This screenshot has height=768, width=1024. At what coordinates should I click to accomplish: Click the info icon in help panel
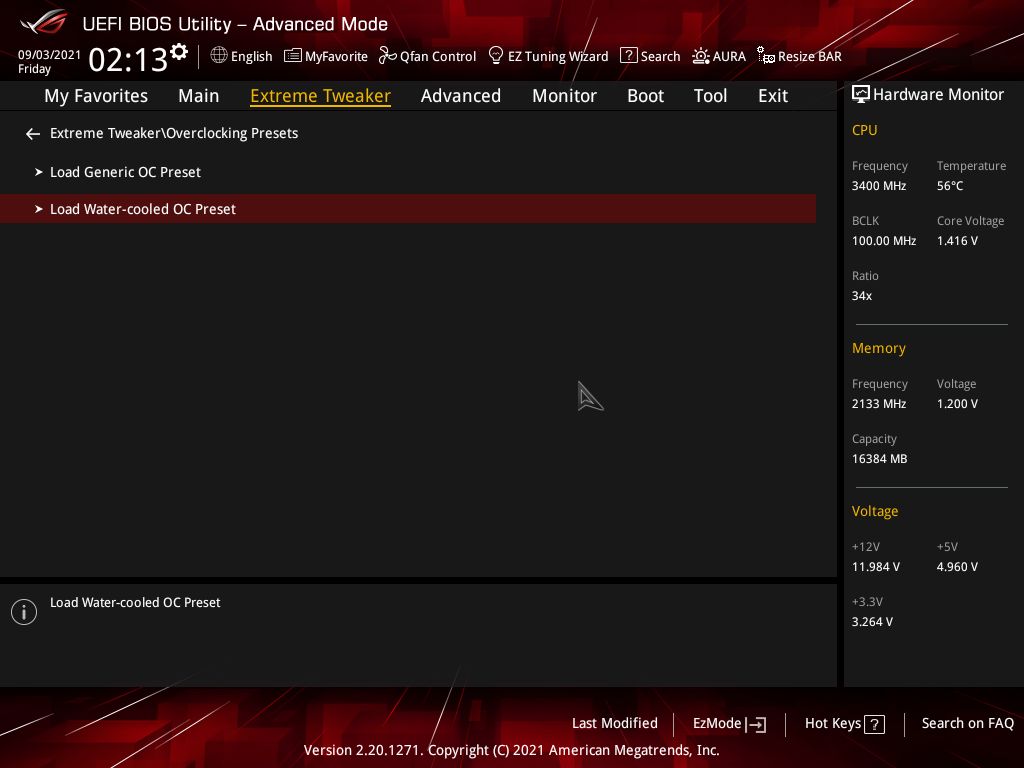click(24, 612)
